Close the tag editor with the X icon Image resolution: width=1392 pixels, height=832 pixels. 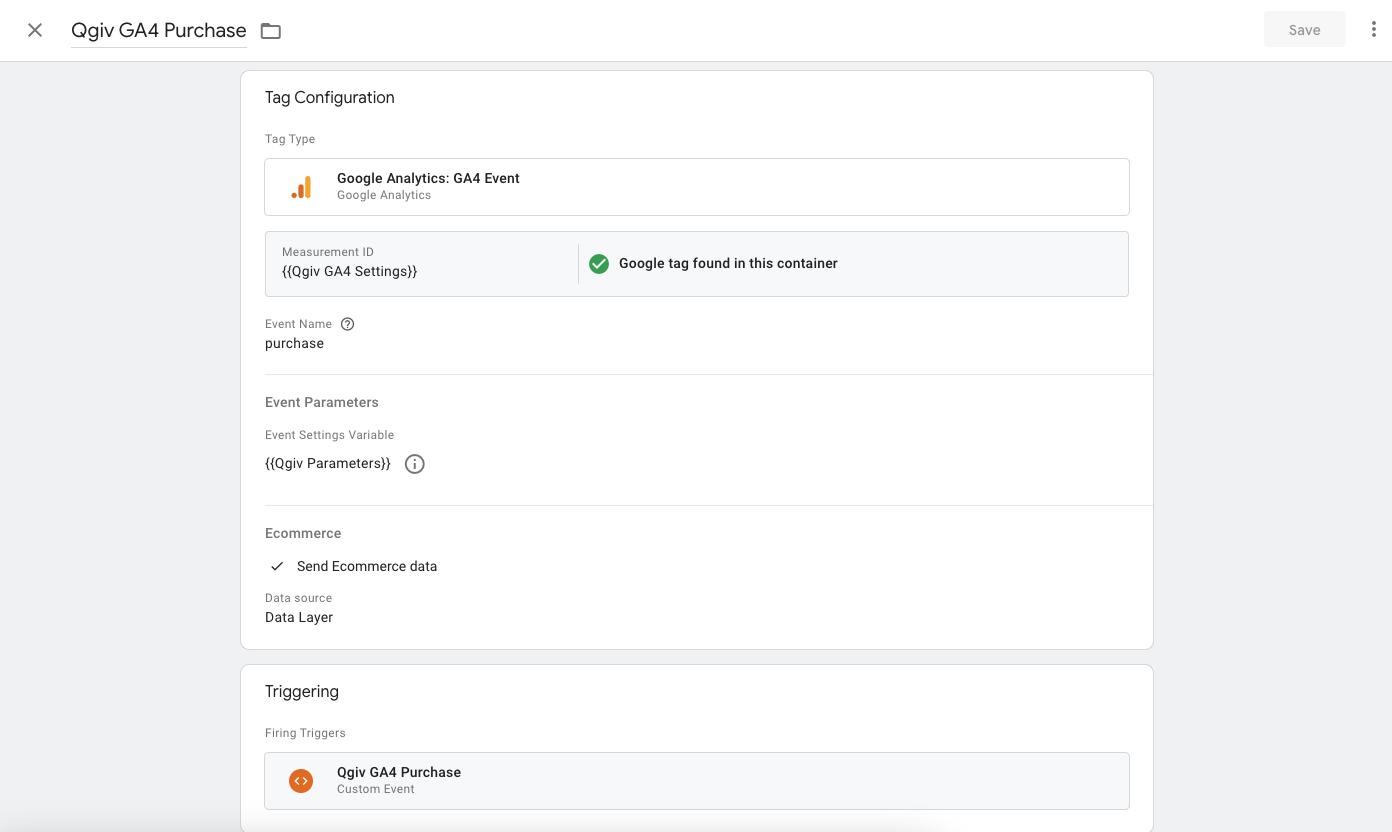click(x=35, y=30)
